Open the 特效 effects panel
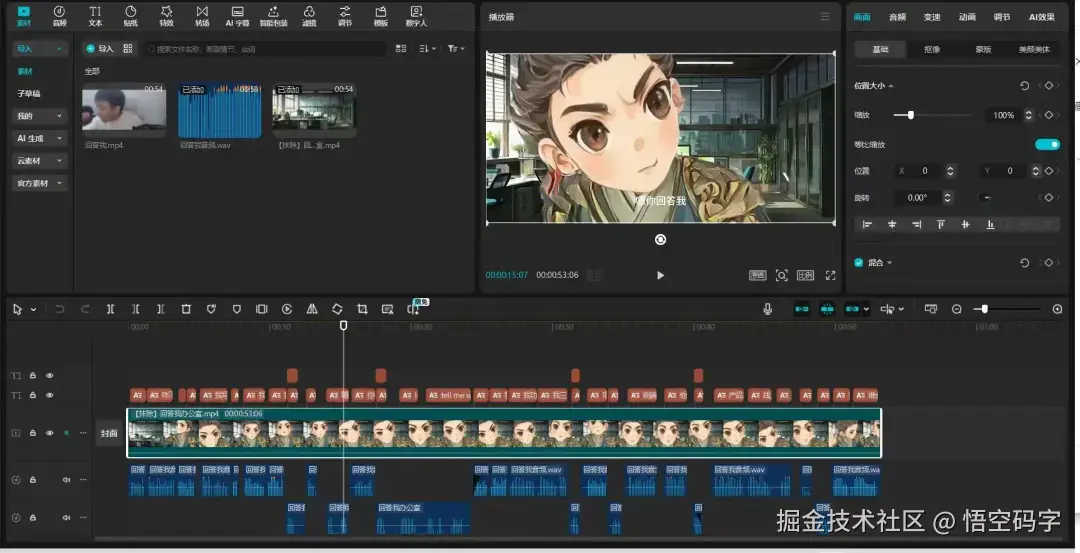This screenshot has height=553, width=1080. pyautogui.click(x=166, y=16)
